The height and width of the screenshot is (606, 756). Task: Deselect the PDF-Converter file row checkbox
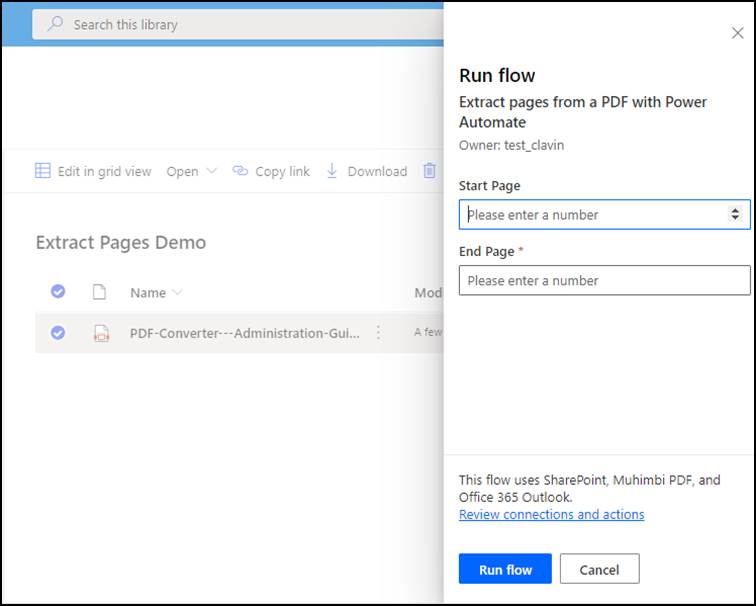(x=58, y=333)
